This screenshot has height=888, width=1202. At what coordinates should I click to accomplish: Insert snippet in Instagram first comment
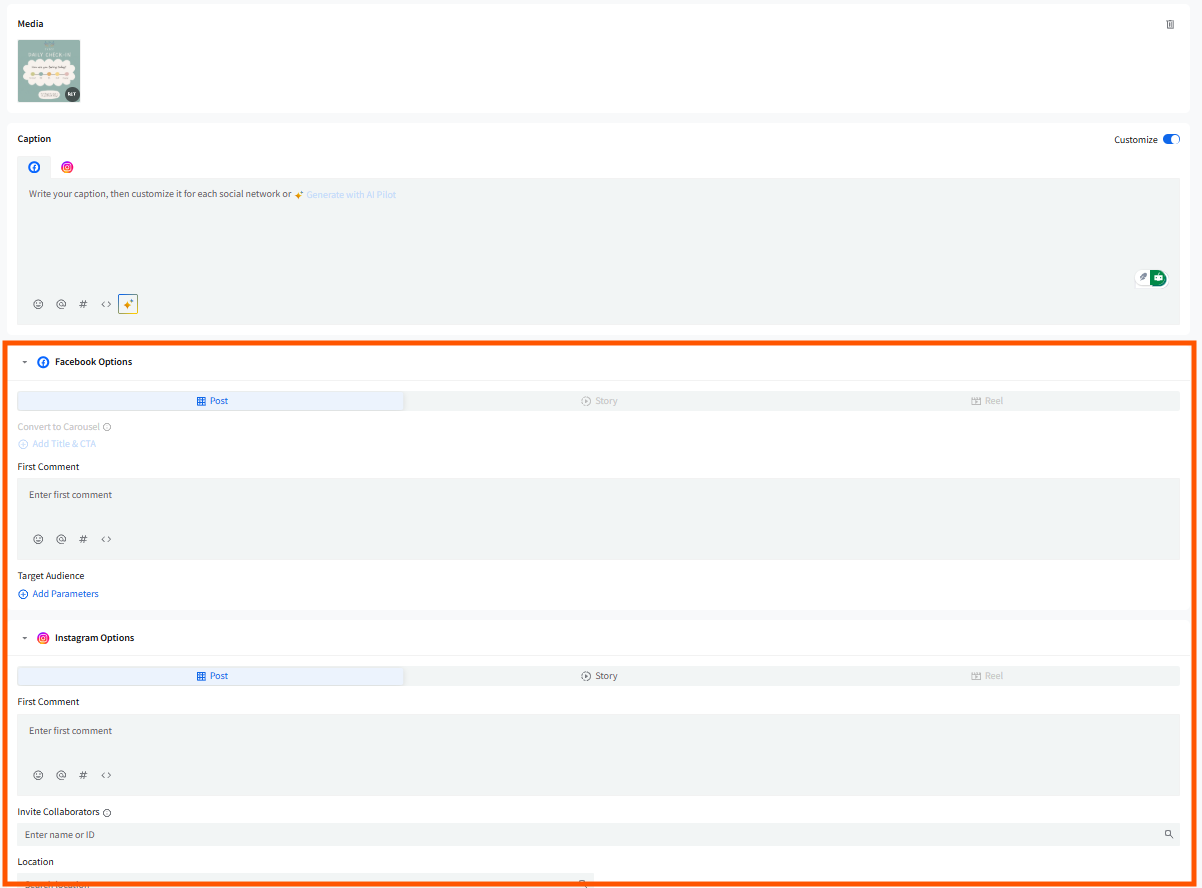pos(106,775)
